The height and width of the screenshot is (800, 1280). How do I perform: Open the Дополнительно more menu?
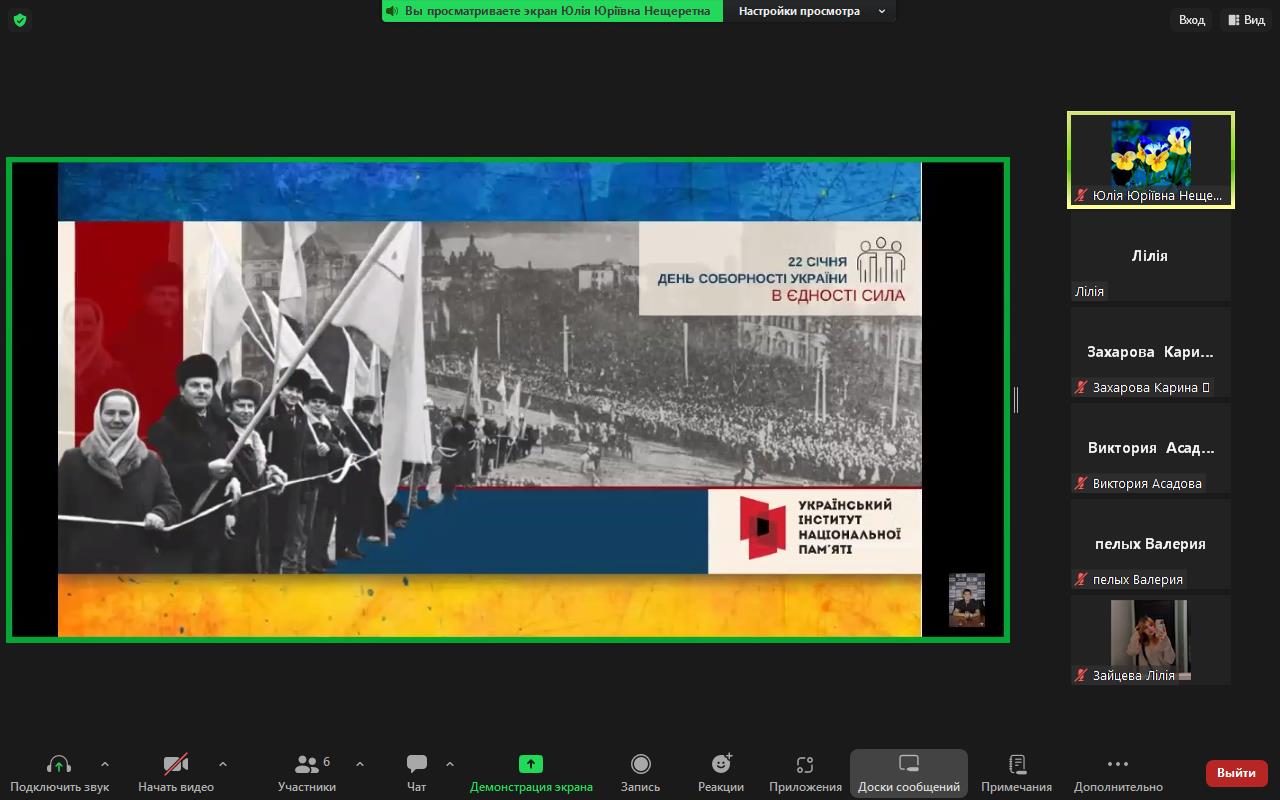pyautogui.click(x=1118, y=765)
